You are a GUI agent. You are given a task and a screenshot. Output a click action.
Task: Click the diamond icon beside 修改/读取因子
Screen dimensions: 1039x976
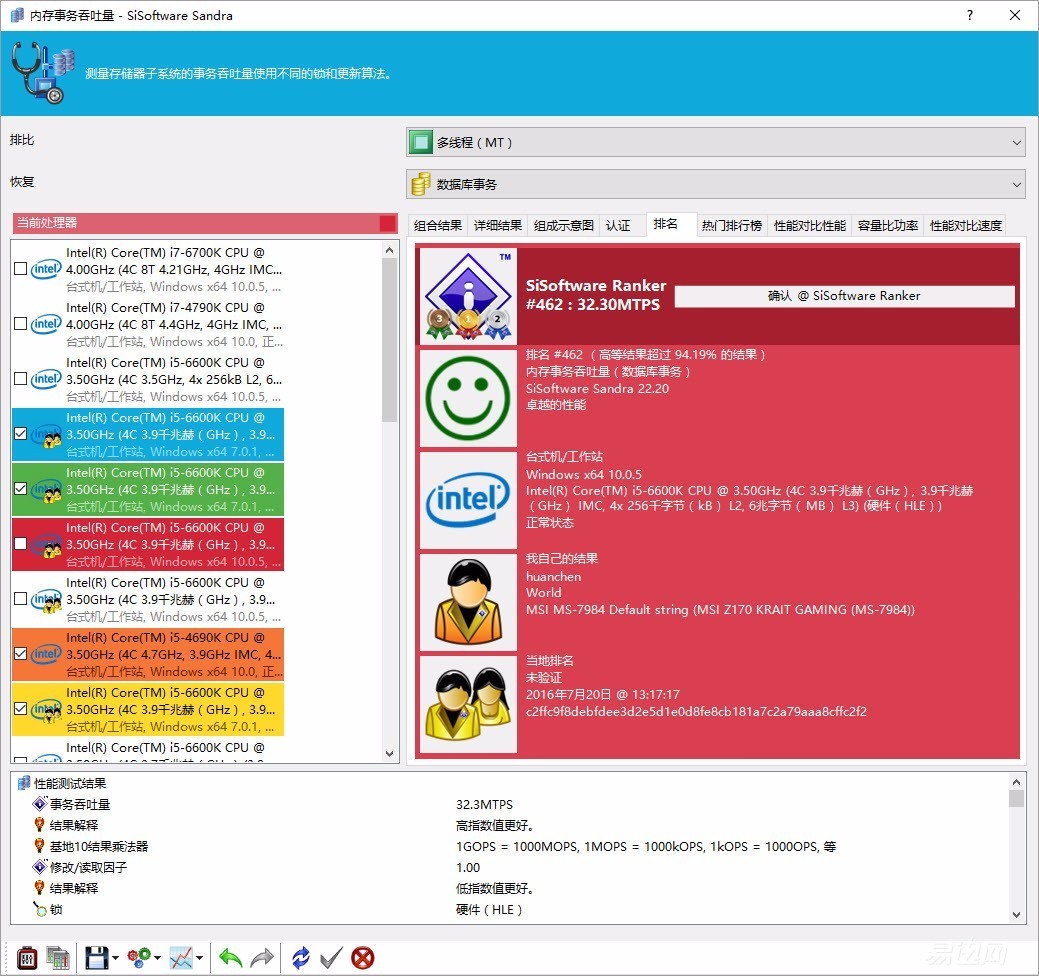tap(40, 867)
